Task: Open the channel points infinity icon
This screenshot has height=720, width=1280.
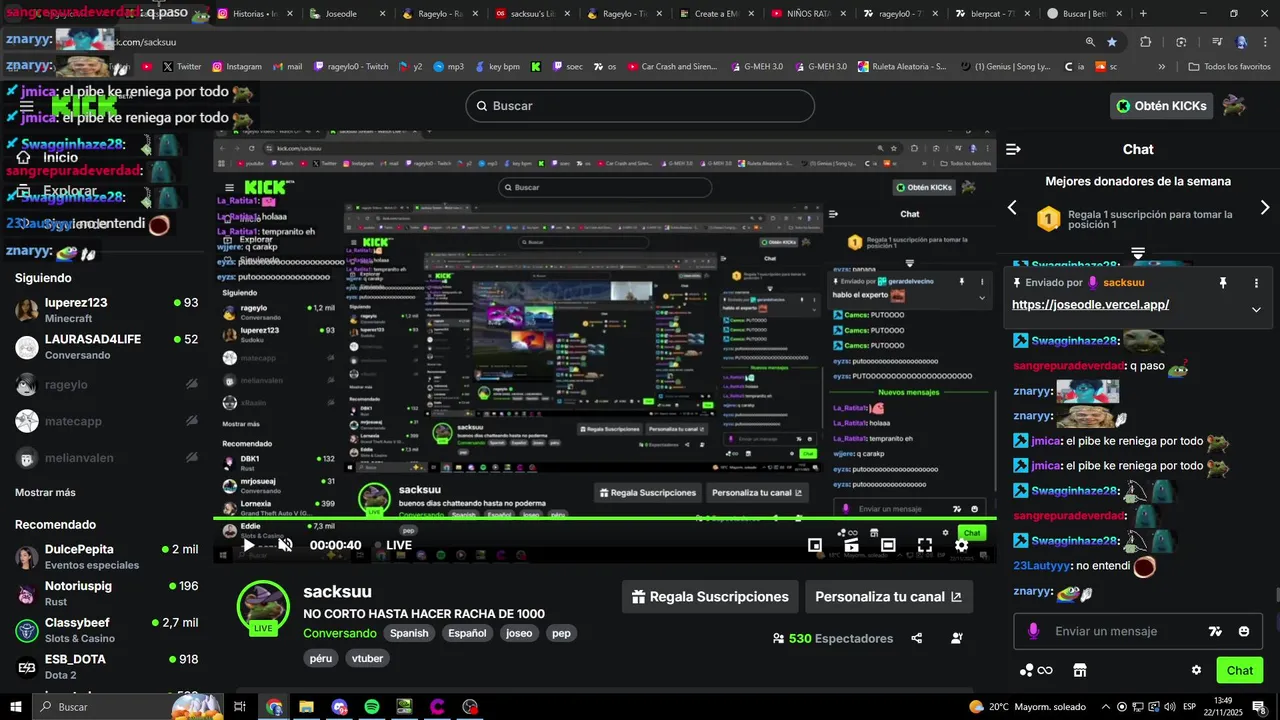Action: [x=1036, y=670]
